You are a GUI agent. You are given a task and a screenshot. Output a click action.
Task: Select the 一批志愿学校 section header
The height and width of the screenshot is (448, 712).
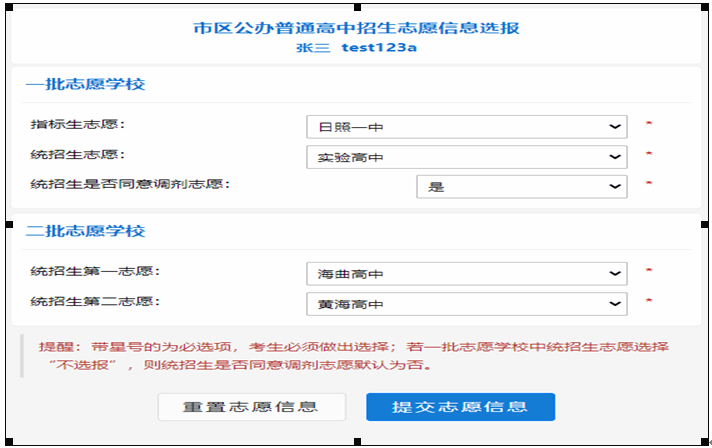tap(85, 84)
